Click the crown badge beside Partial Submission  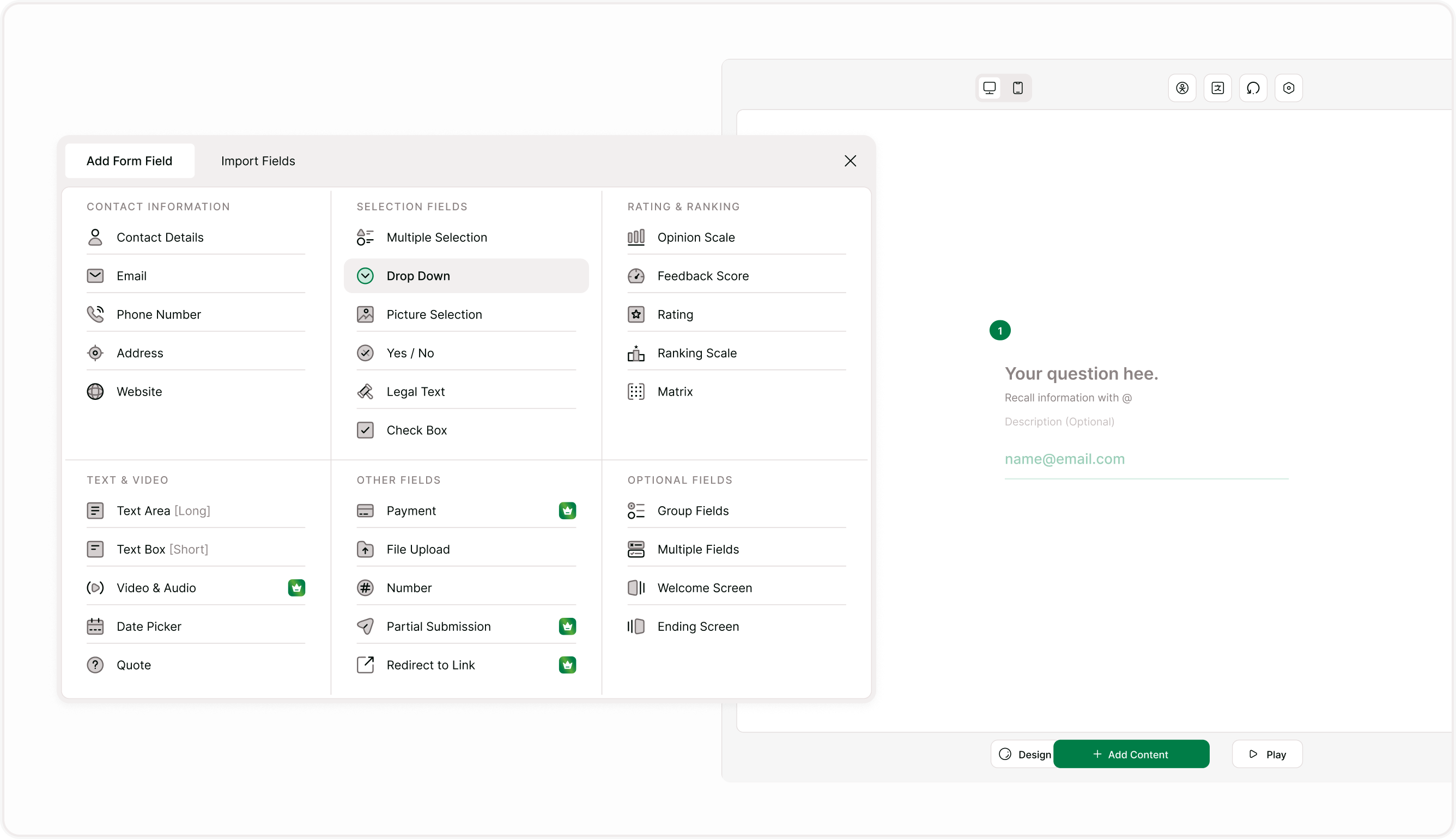(567, 627)
